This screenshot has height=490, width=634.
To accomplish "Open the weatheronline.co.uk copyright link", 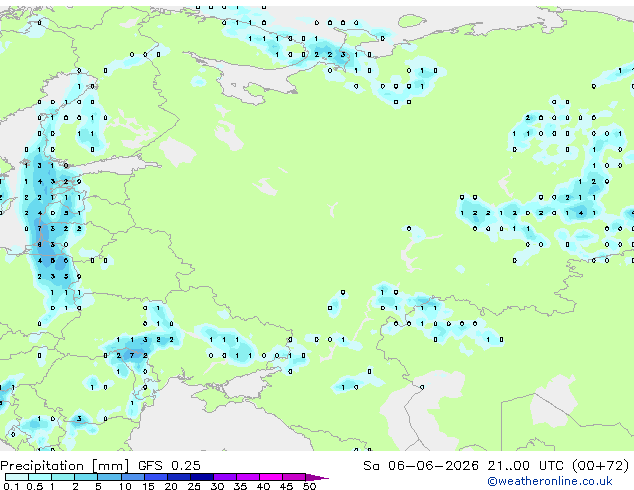I will click(x=550, y=481).
